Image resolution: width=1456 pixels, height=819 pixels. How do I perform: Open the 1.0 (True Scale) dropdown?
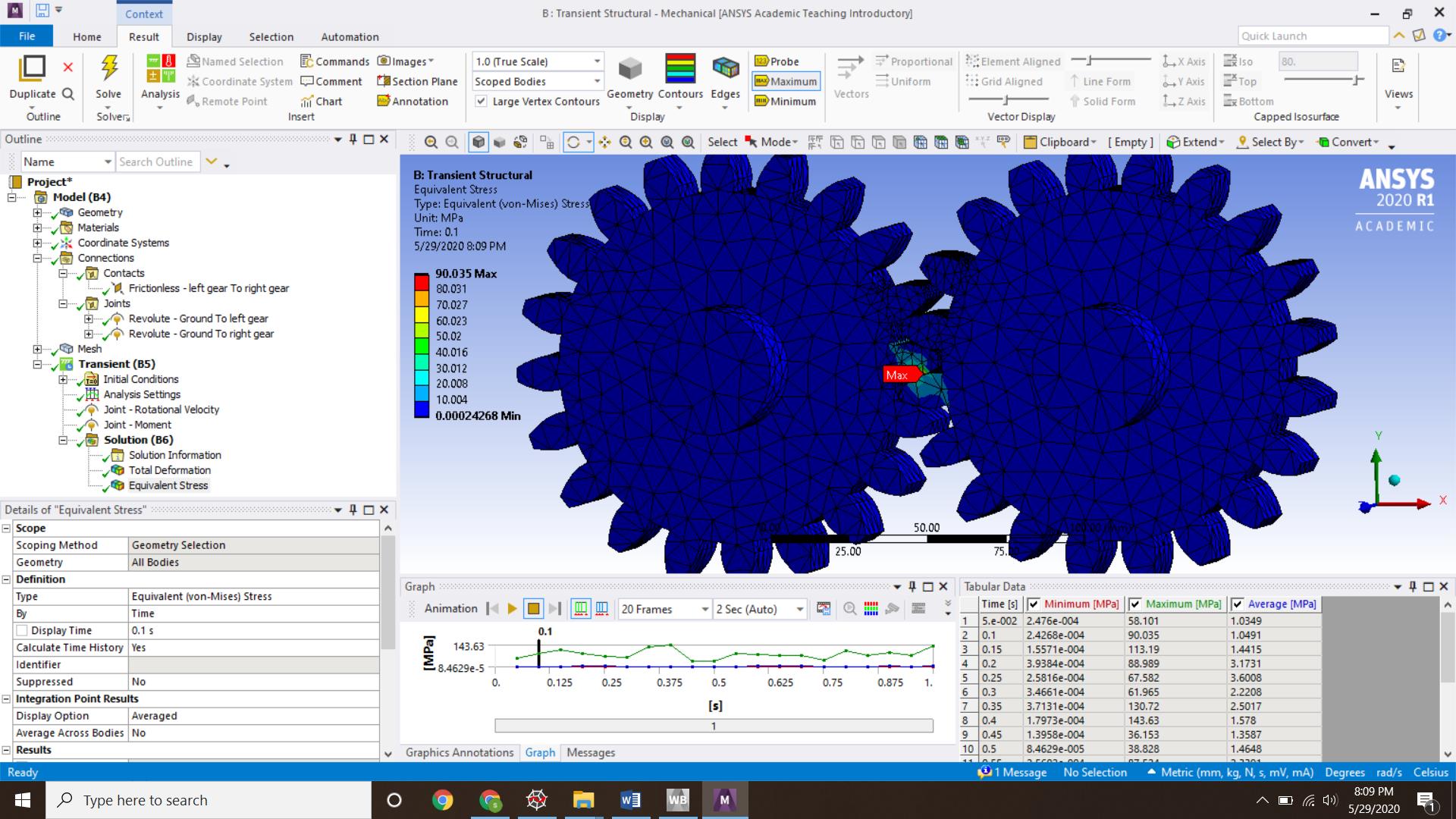(x=596, y=61)
